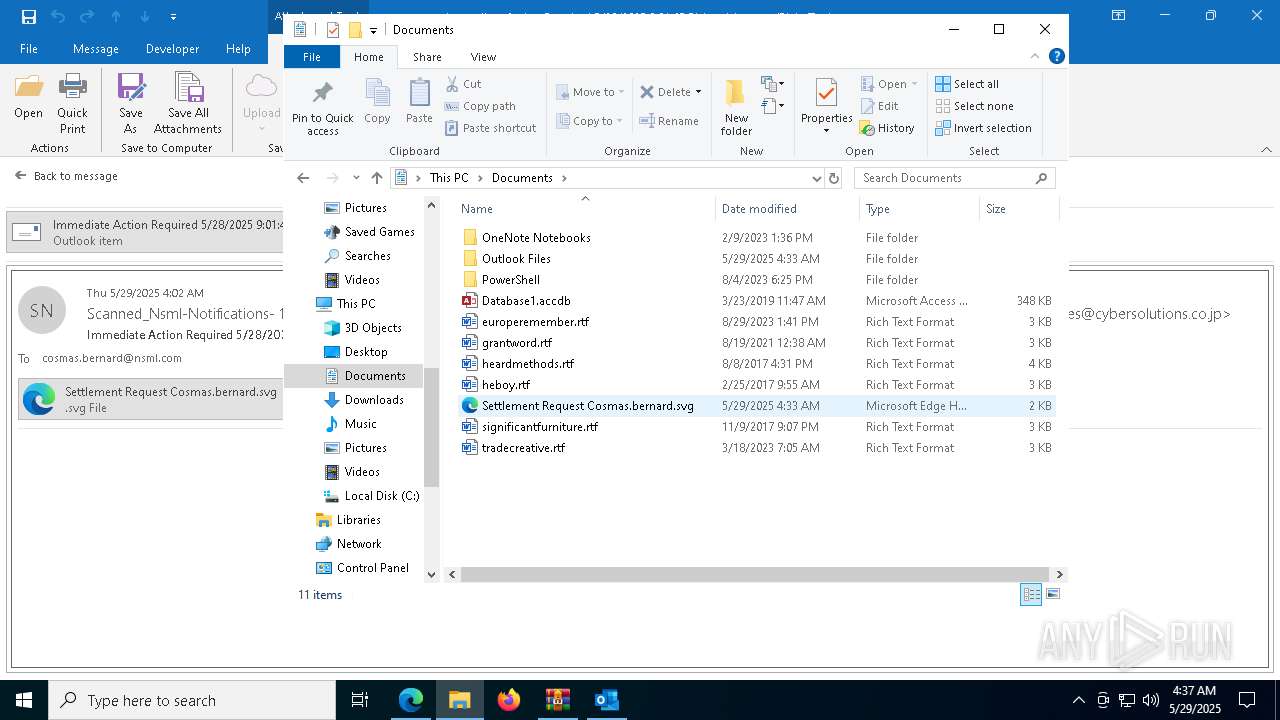
Task: Switch to the View ribbon tab
Action: tap(483, 57)
